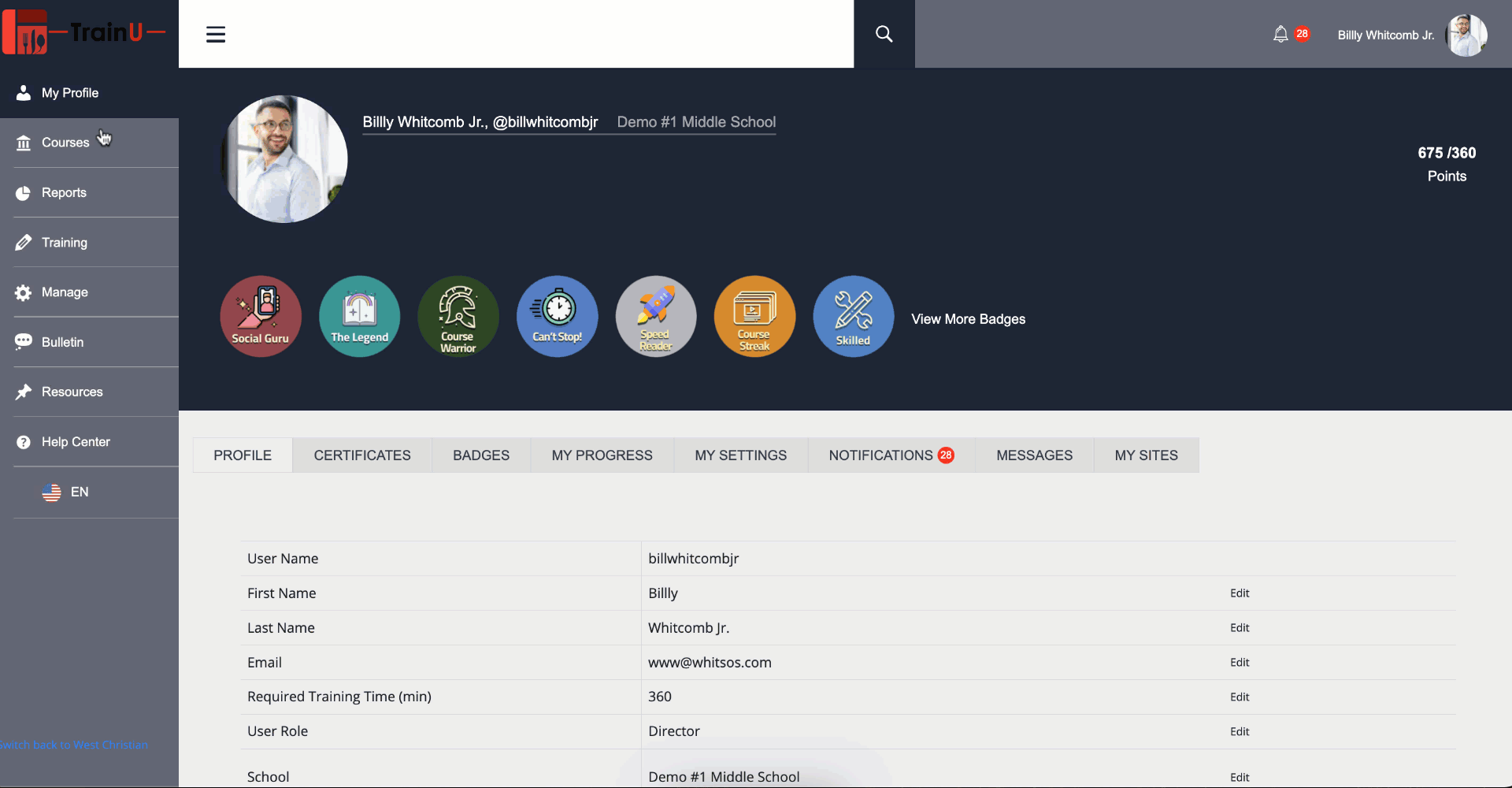This screenshot has width=1512, height=788.
Task: Open the Billy Whitcomb Jr. user menu
Action: click(x=1410, y=35)
